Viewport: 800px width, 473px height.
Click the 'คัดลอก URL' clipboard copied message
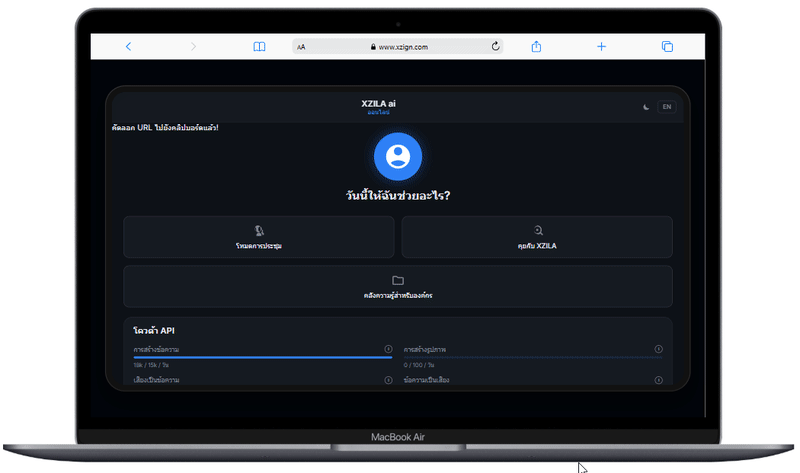pos(165,128)
